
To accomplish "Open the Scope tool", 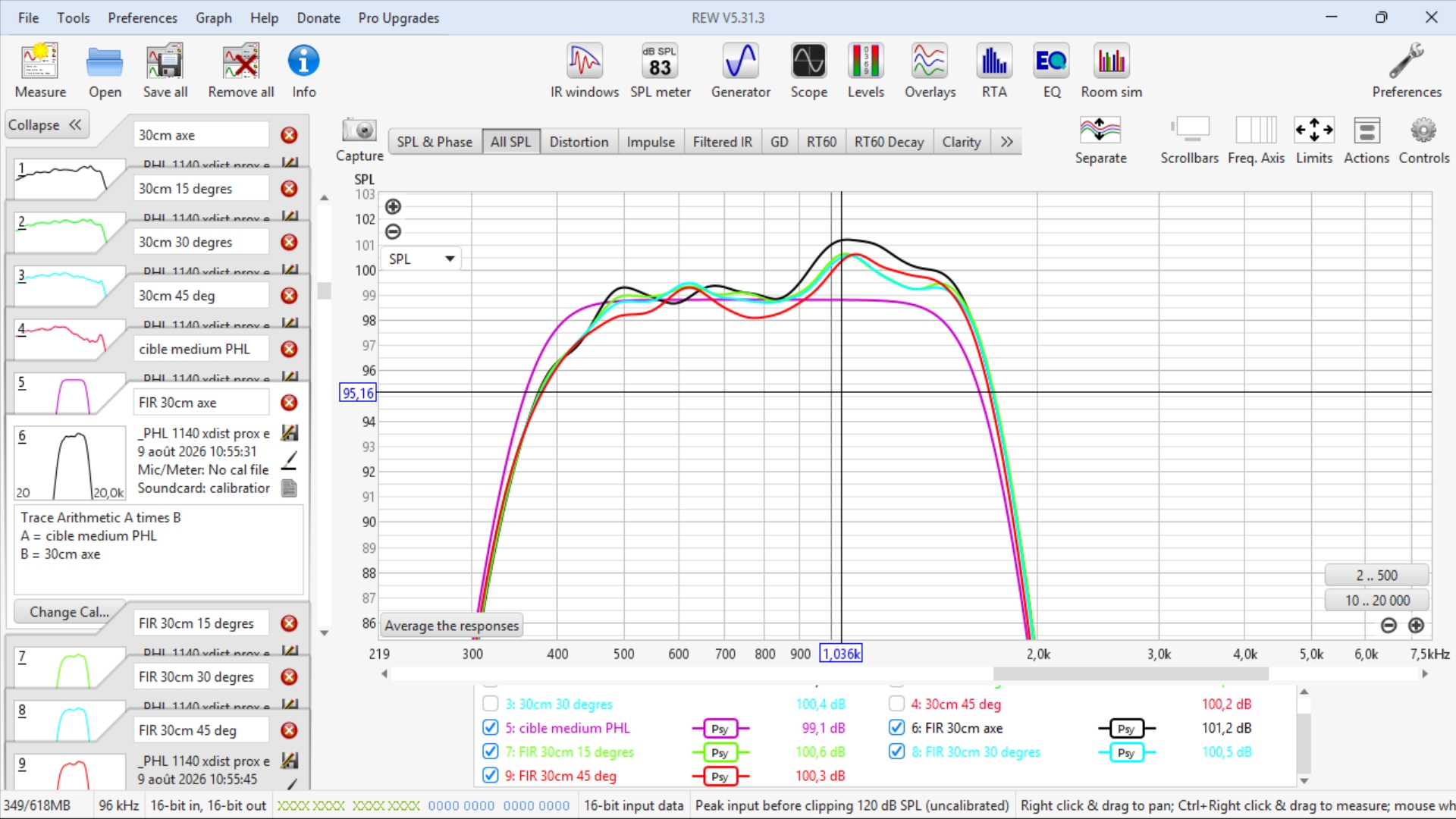I will (x=809, y=71).
